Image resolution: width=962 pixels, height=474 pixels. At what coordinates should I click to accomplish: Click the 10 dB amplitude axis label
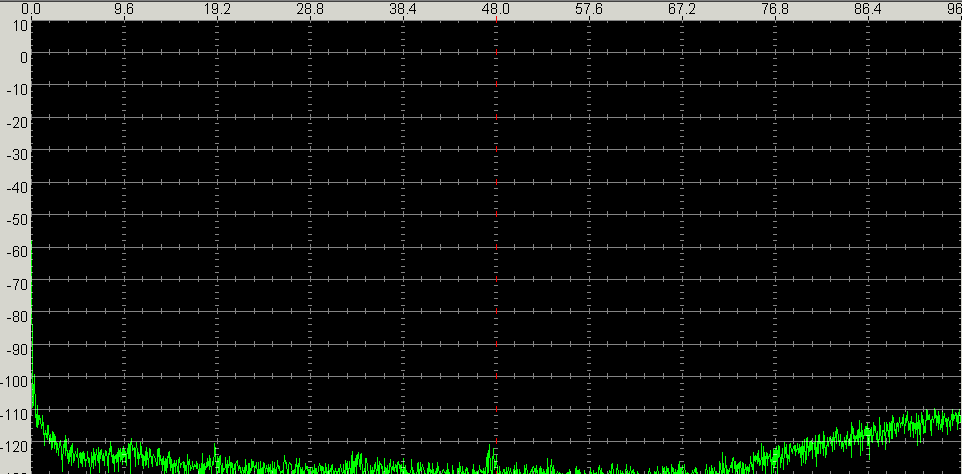(20, 26)
